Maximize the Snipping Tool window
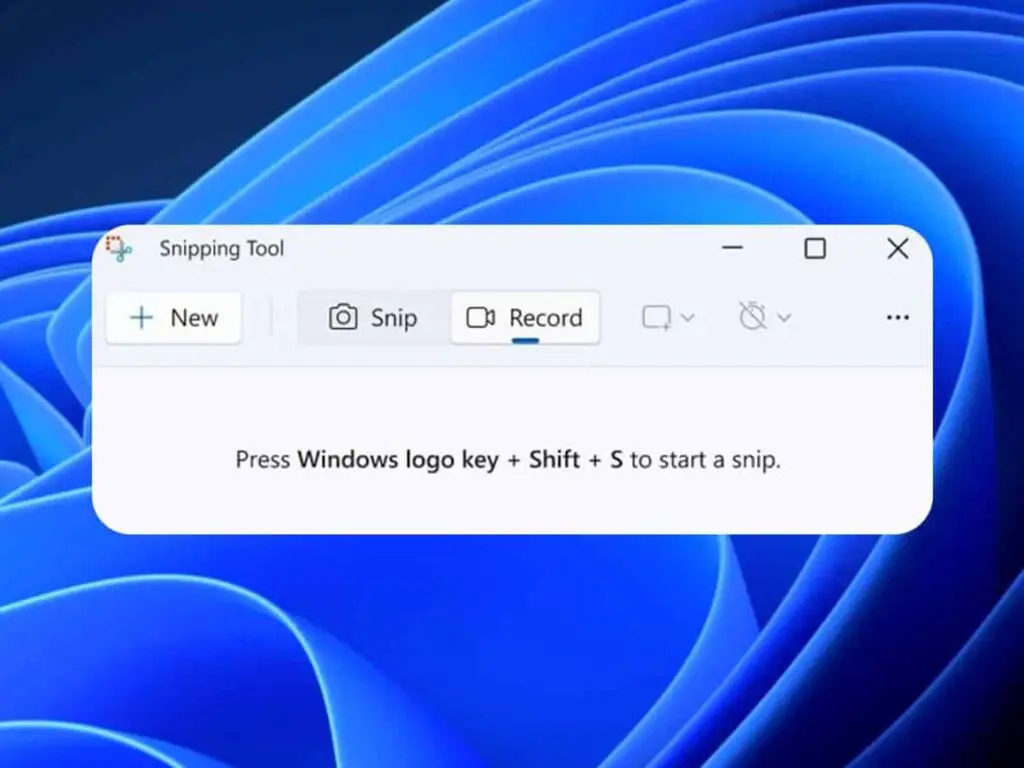1024x768 pixels. 815,248
